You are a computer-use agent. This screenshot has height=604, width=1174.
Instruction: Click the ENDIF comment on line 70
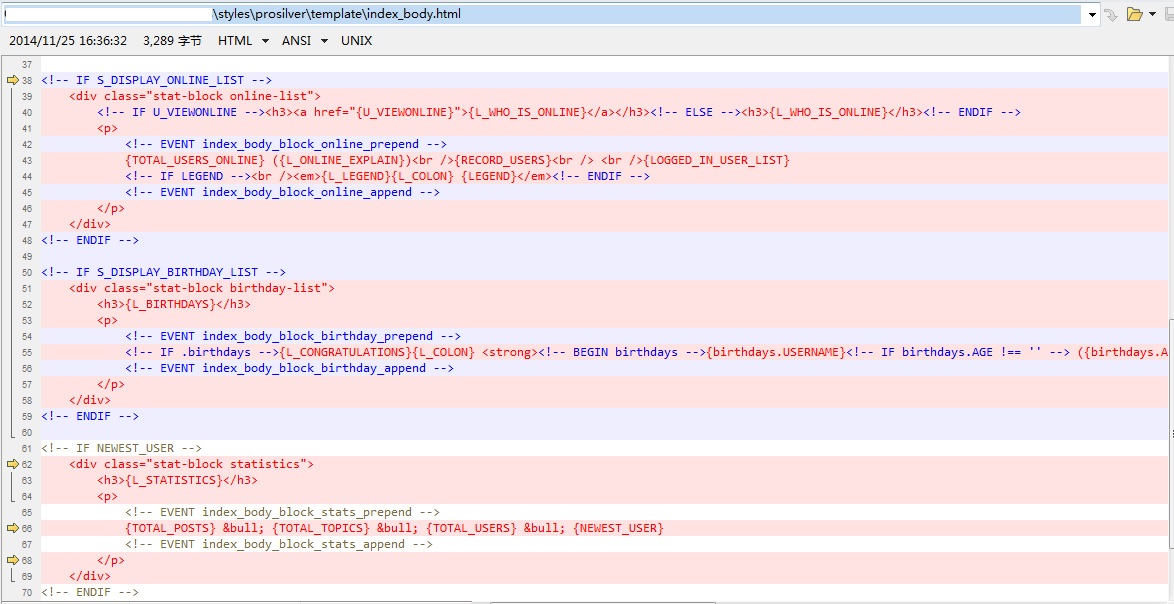click(90, 592)
